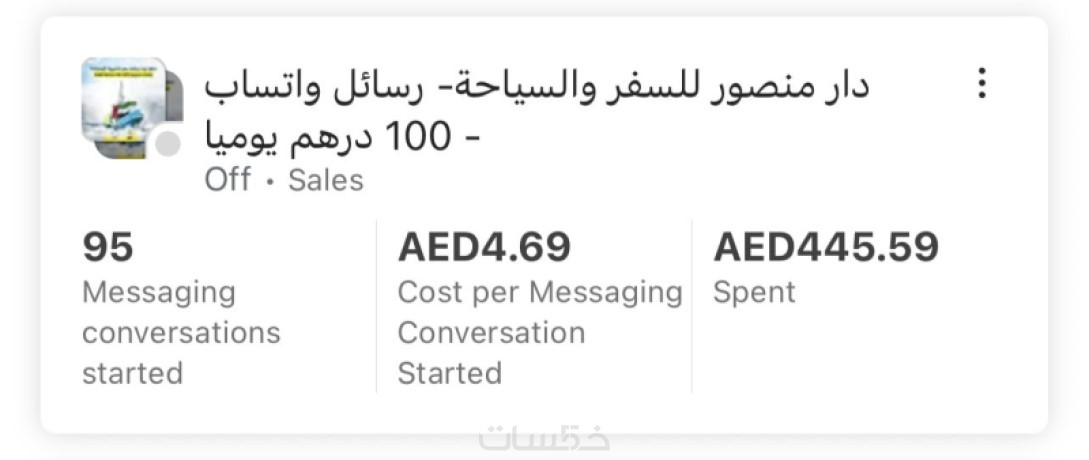This screenshot has height=460, width=1089.
Task: Open the three-dot more options menu
Action: pyautogui.click(x=981, y=84)
